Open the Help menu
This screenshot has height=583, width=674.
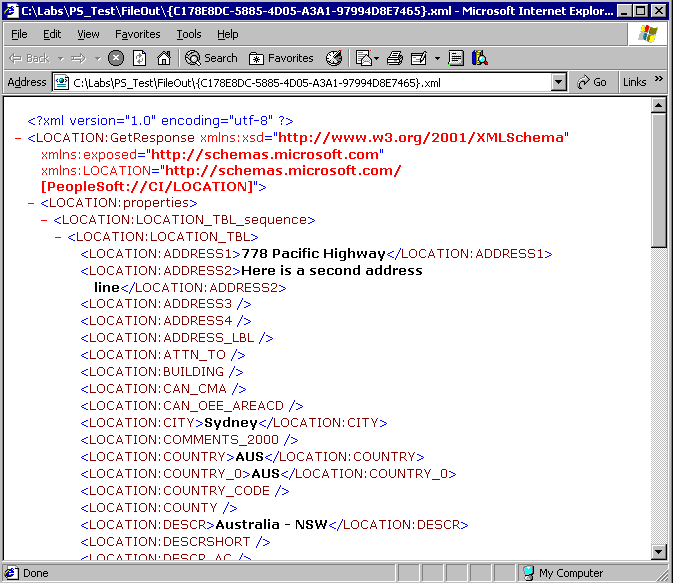tap(227, 34)
